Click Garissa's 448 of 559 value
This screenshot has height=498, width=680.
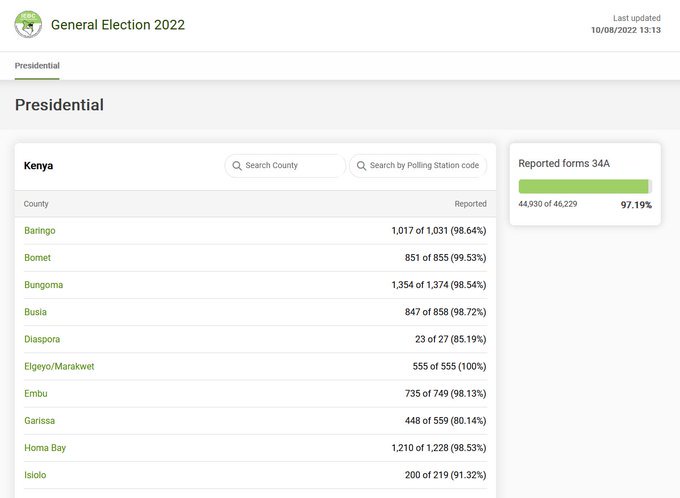445,421
